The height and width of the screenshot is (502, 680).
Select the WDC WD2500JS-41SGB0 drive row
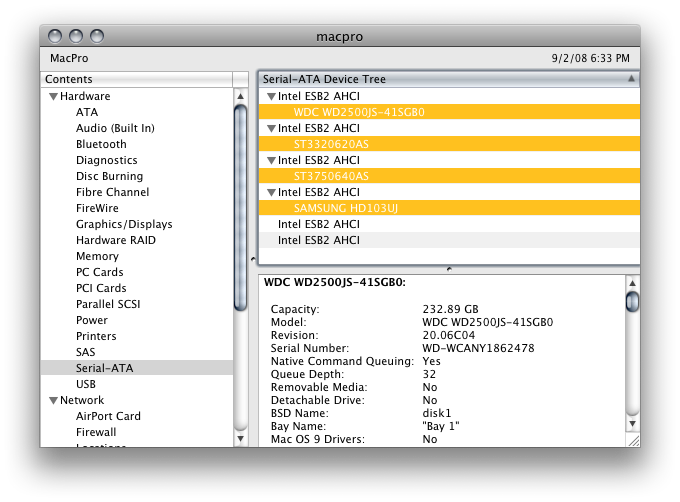(449, 112)
